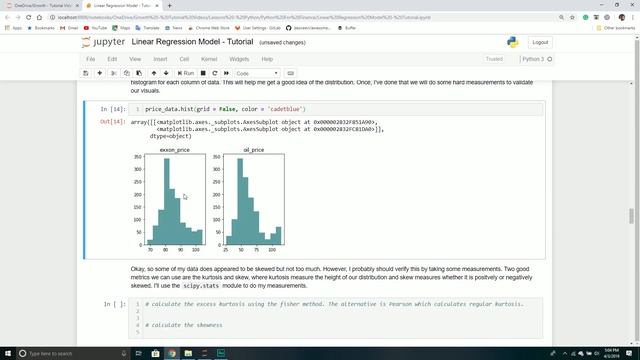640x360 pixels.
Task: Open cell type dropdown showing Code
Action: [x=257, y=73]
